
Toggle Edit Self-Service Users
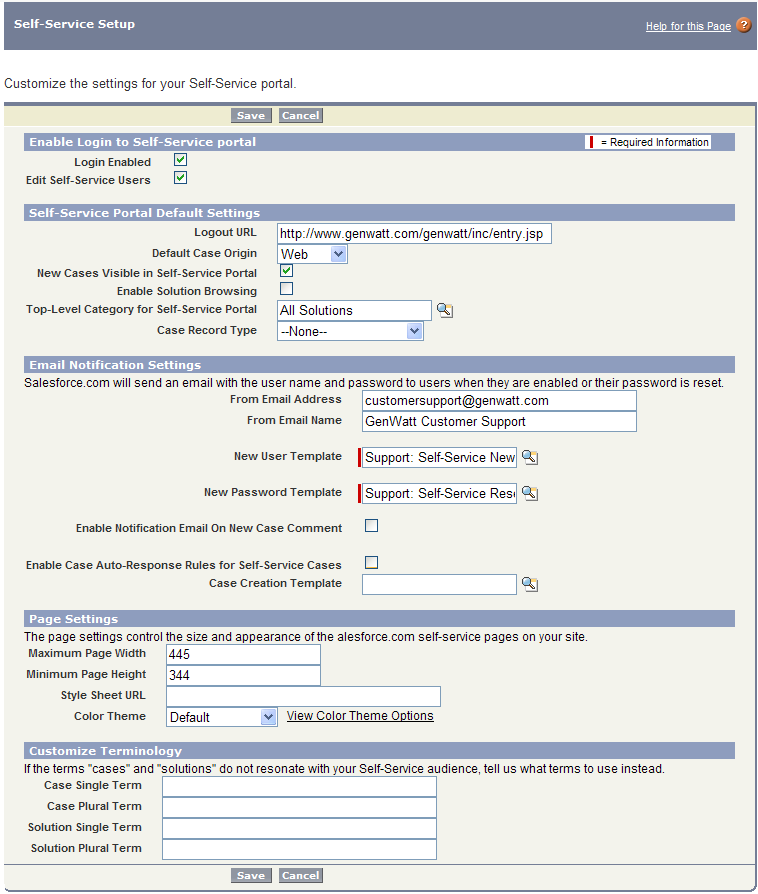[181, 177]
